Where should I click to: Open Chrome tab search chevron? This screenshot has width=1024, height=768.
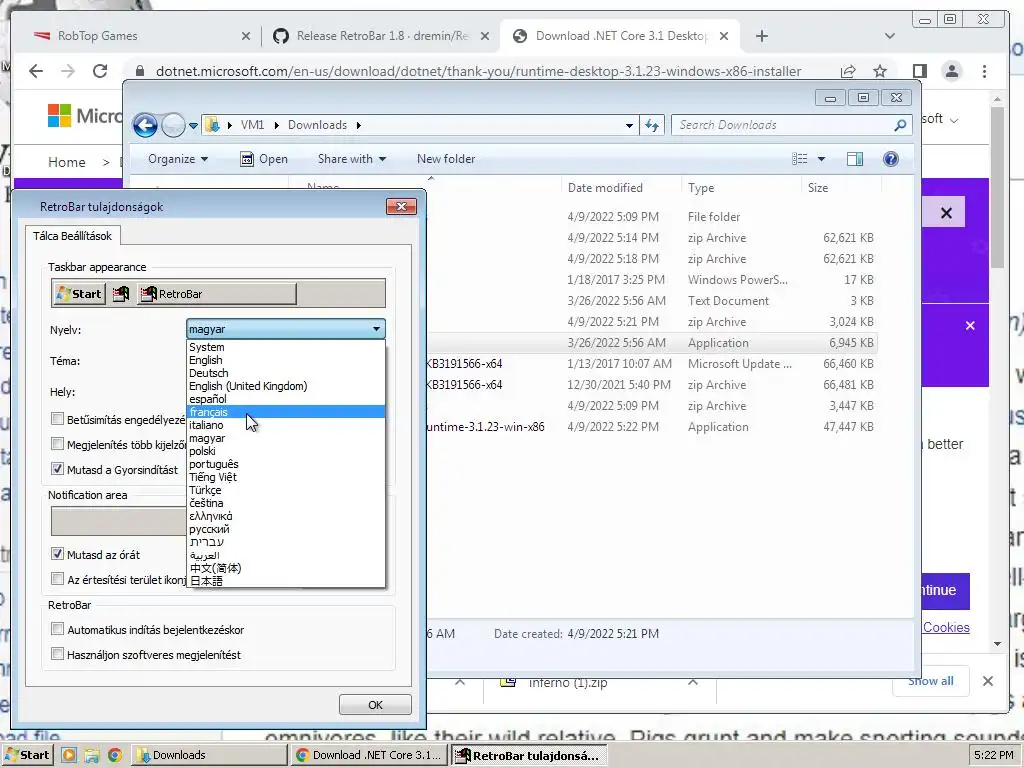[x=889, y=36]
